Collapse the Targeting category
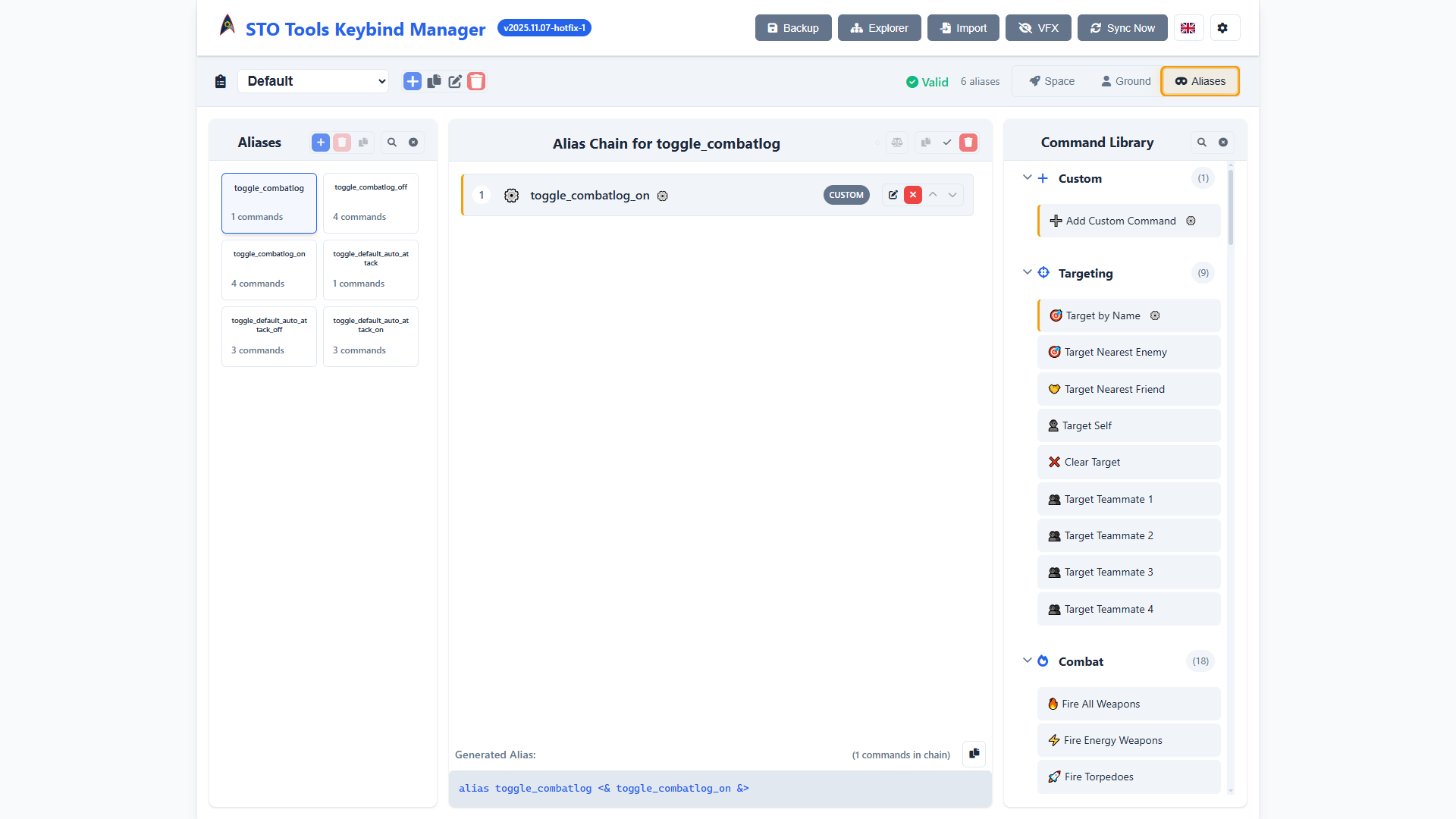1456x819 pixels. click(1028, 272)
